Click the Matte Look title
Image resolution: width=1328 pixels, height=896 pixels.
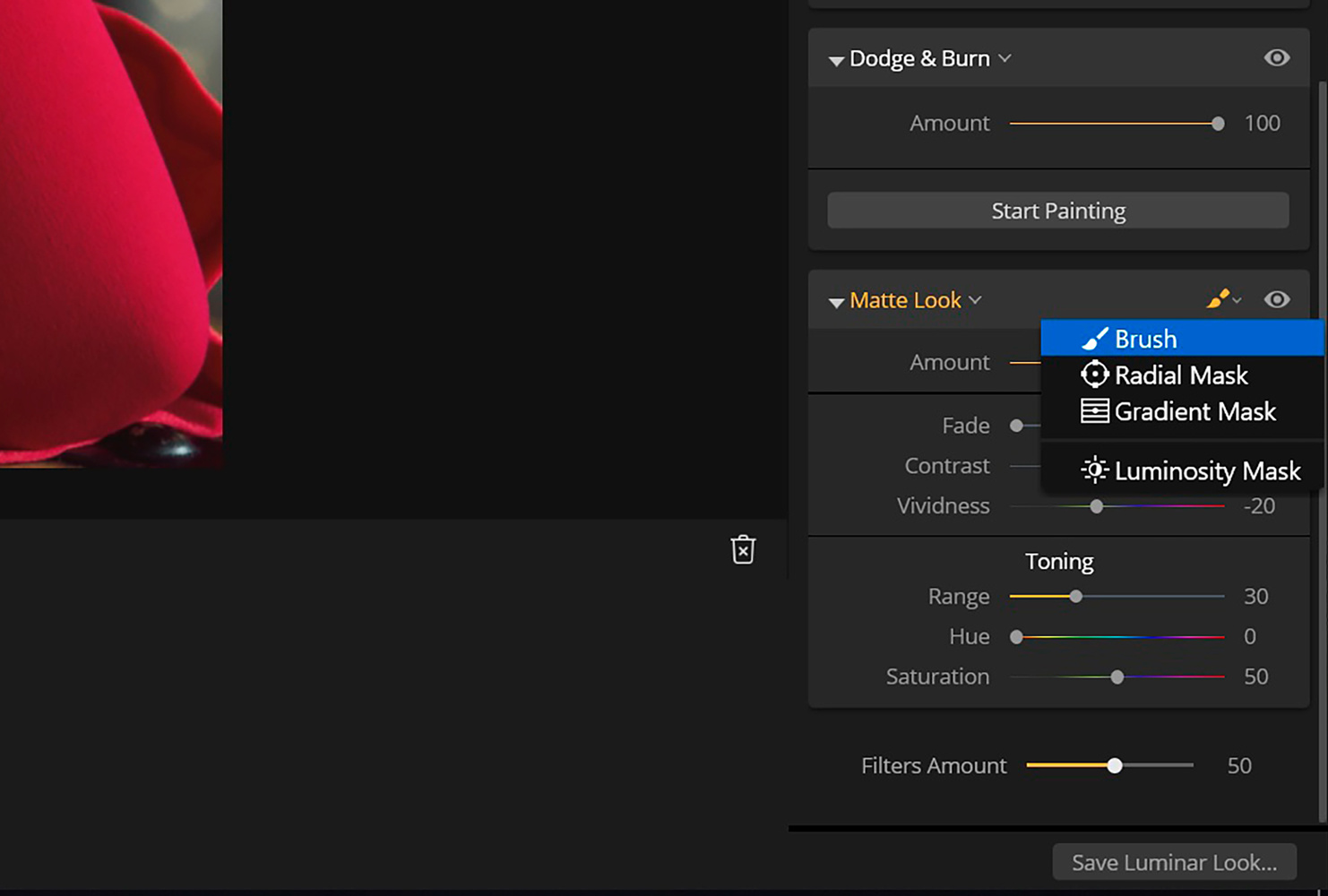905,300
